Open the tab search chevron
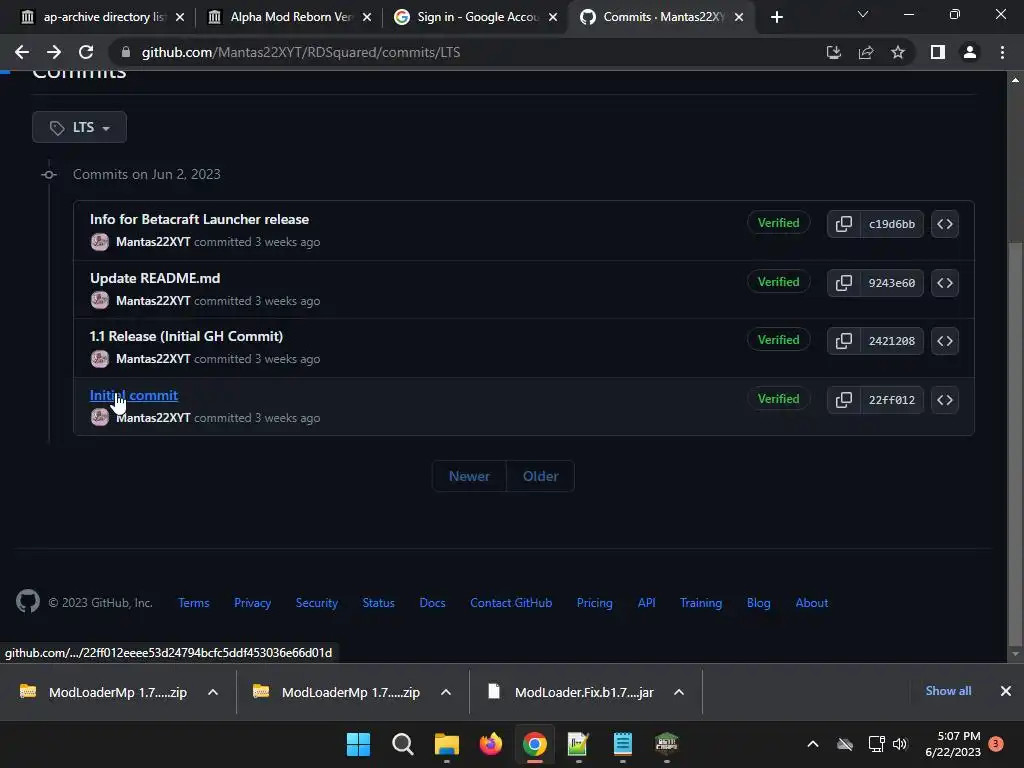This screenshot has height=768, width=1024. pos(863,14)
